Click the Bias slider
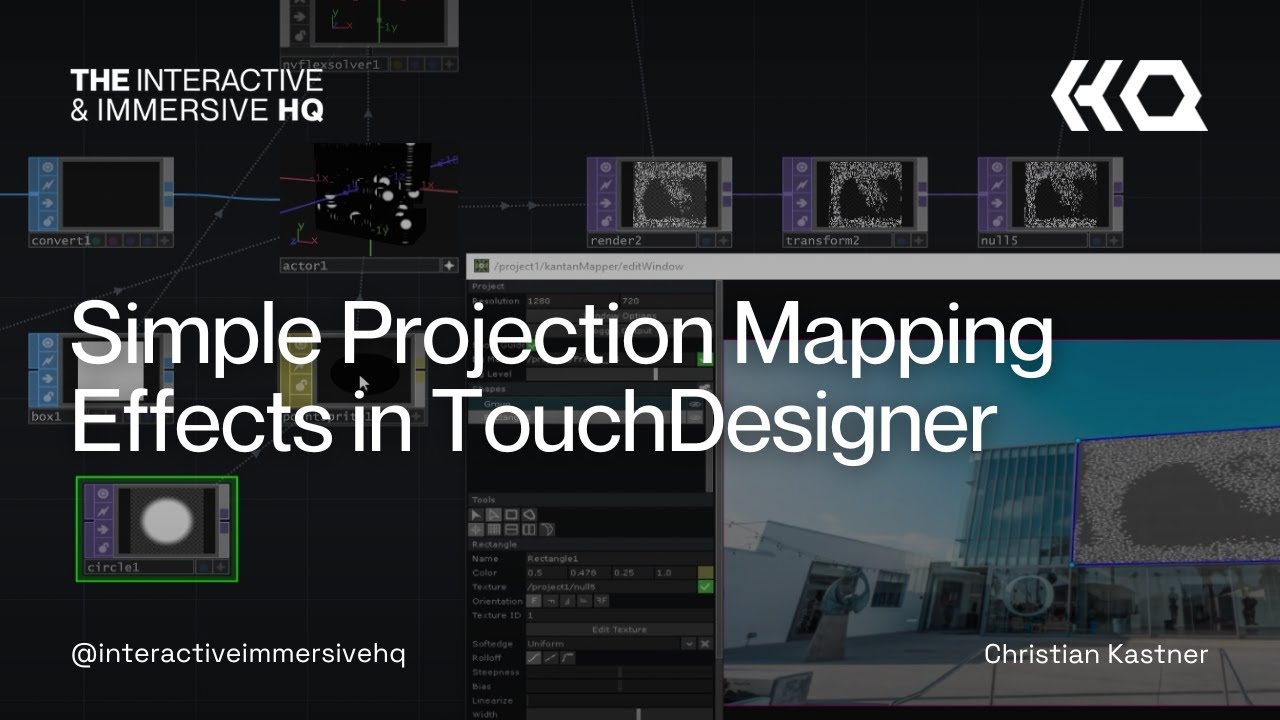 pyautogui.click(x=620, y=686)
